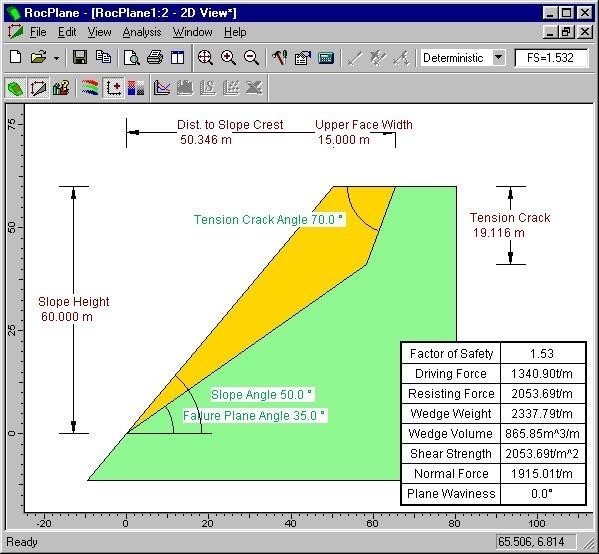Expand the Deterministic analysis type dropdown
599x554 pixels.
pos(498,58)
